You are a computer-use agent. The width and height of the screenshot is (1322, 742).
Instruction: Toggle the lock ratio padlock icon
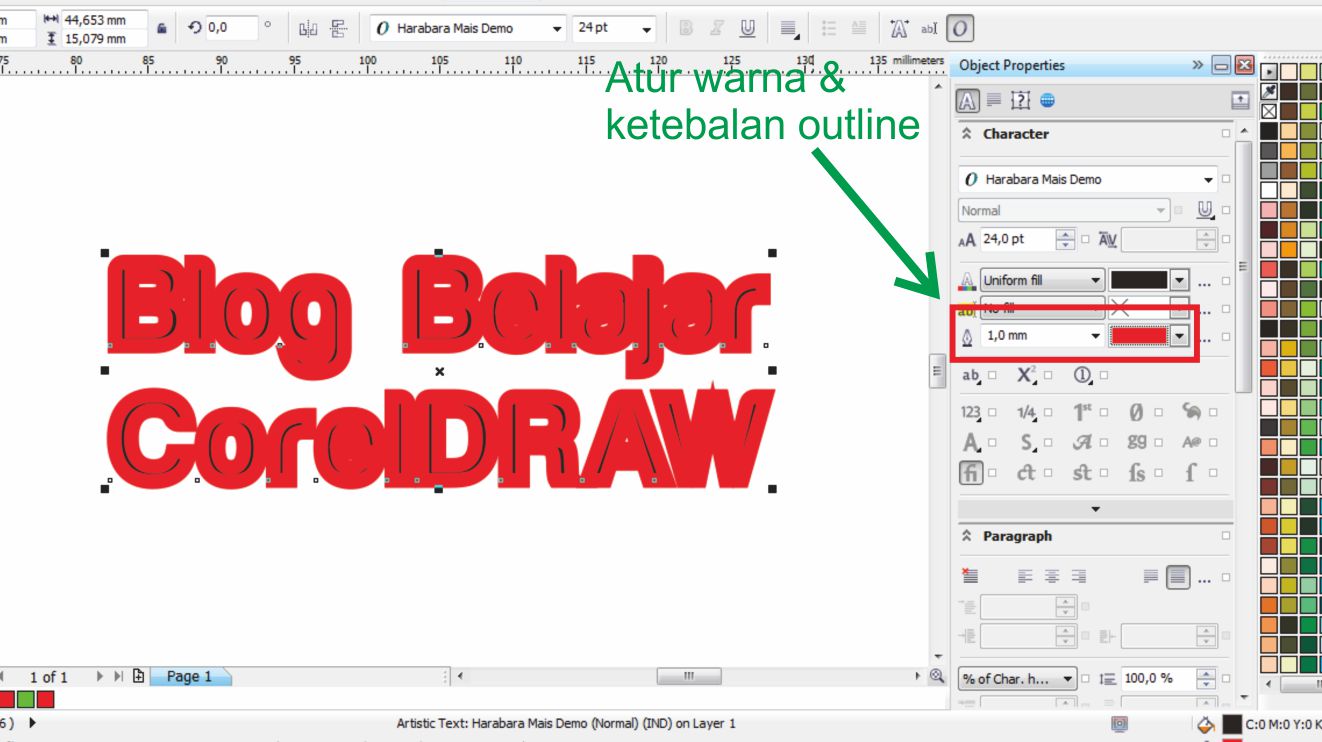(x=162, y=30)
